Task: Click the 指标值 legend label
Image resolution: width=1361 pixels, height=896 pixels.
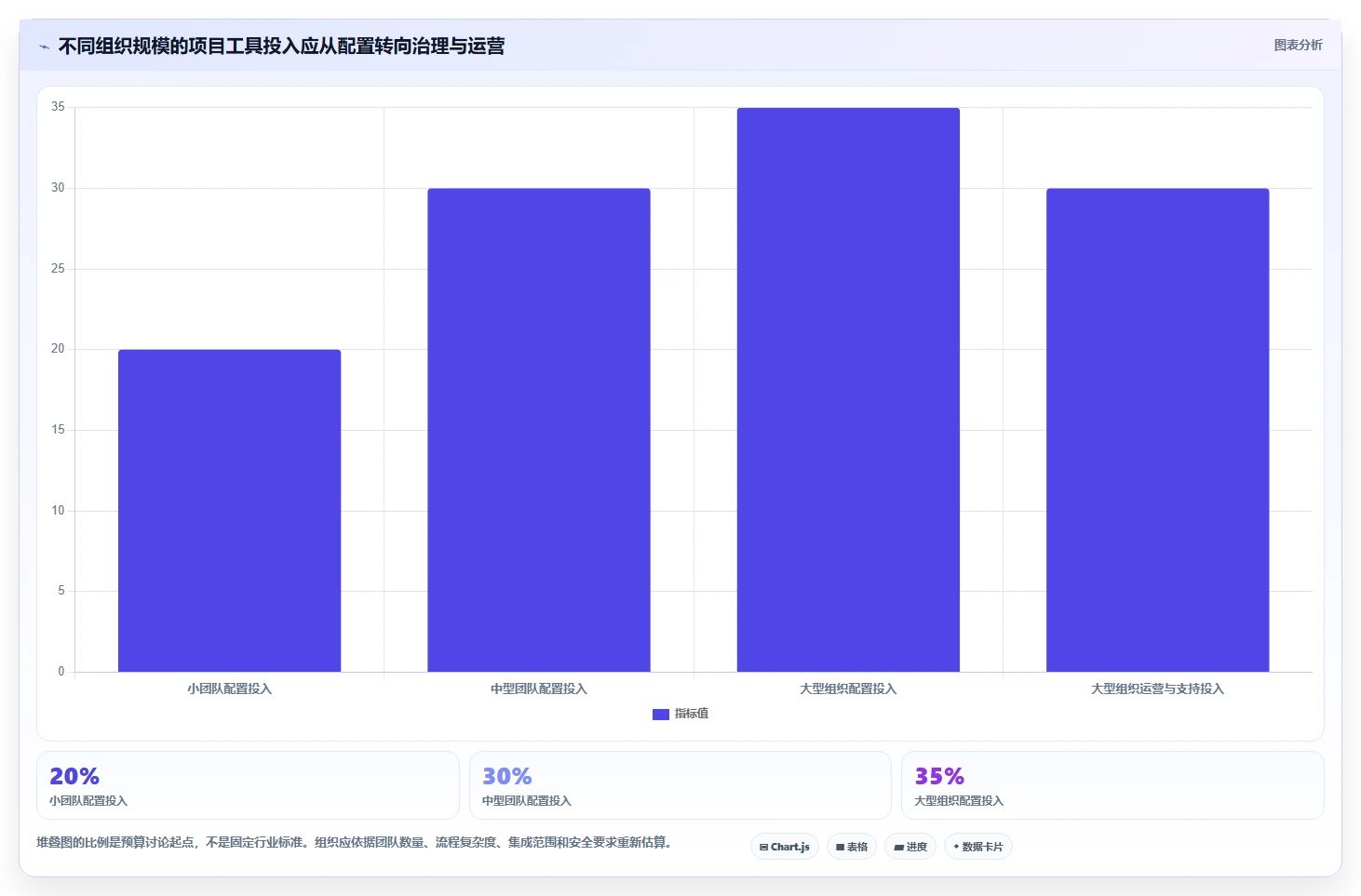Action: pos(692,714)
